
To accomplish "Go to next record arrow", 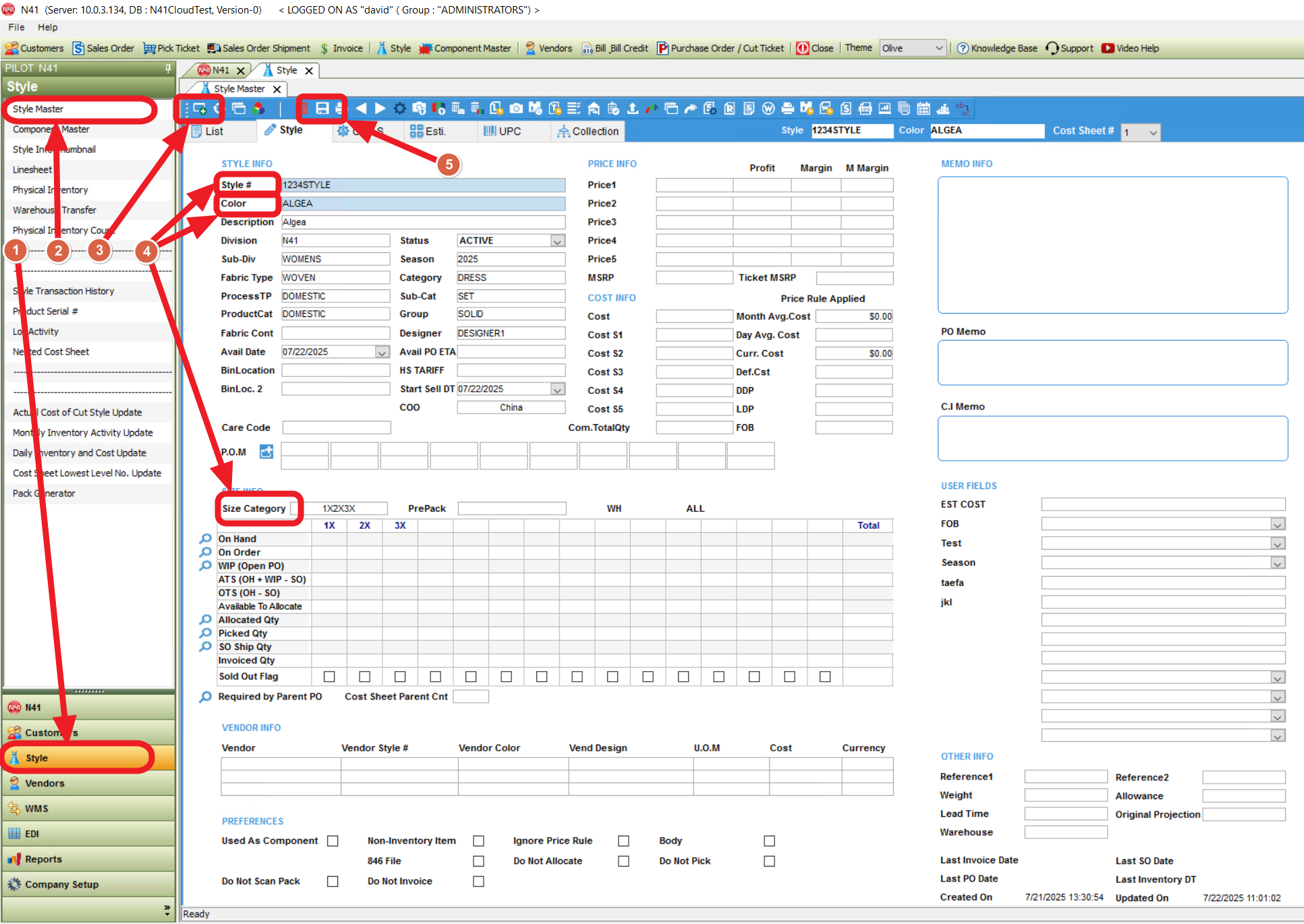I will 380,109.
